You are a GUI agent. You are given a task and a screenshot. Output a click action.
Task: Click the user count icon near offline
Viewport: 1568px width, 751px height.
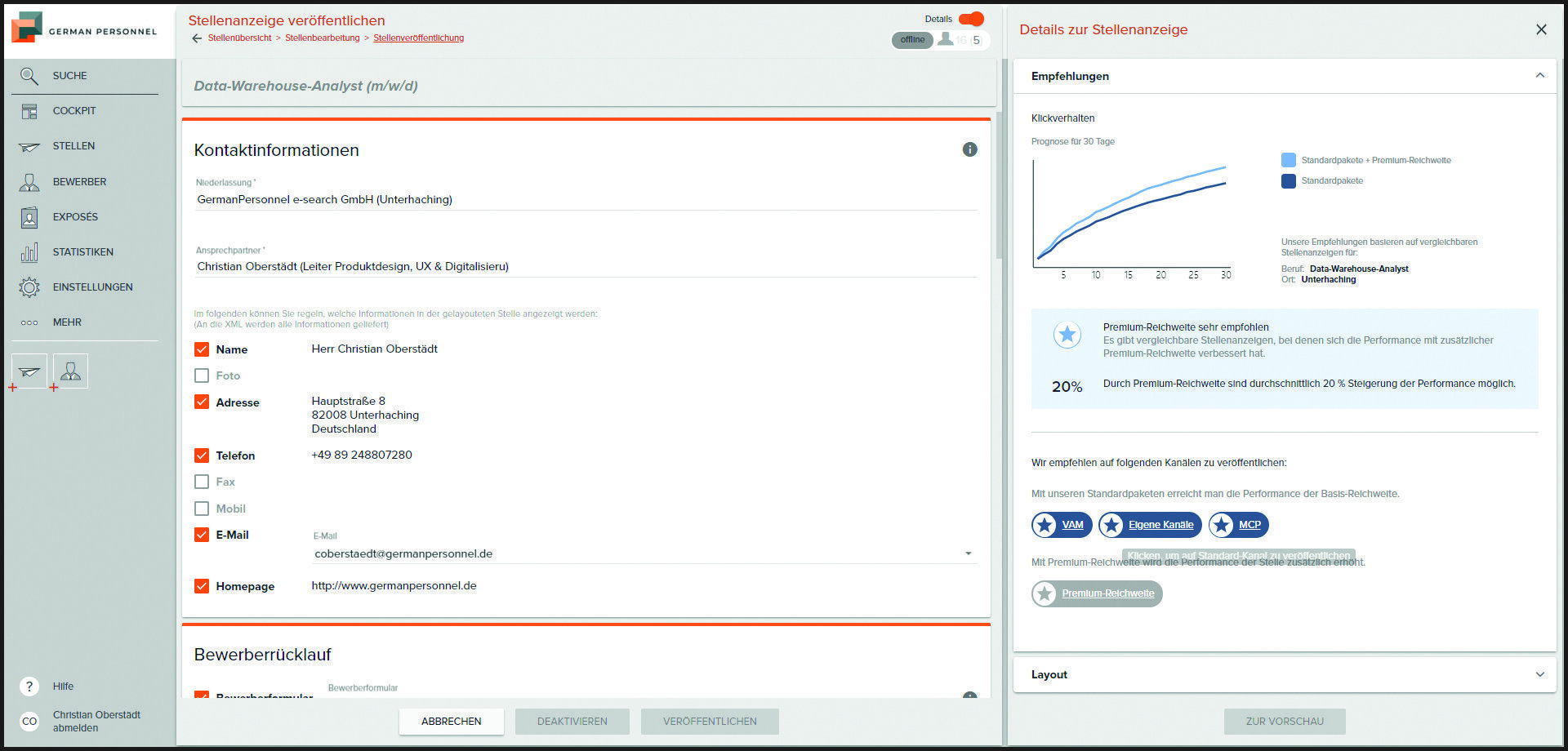946,39
